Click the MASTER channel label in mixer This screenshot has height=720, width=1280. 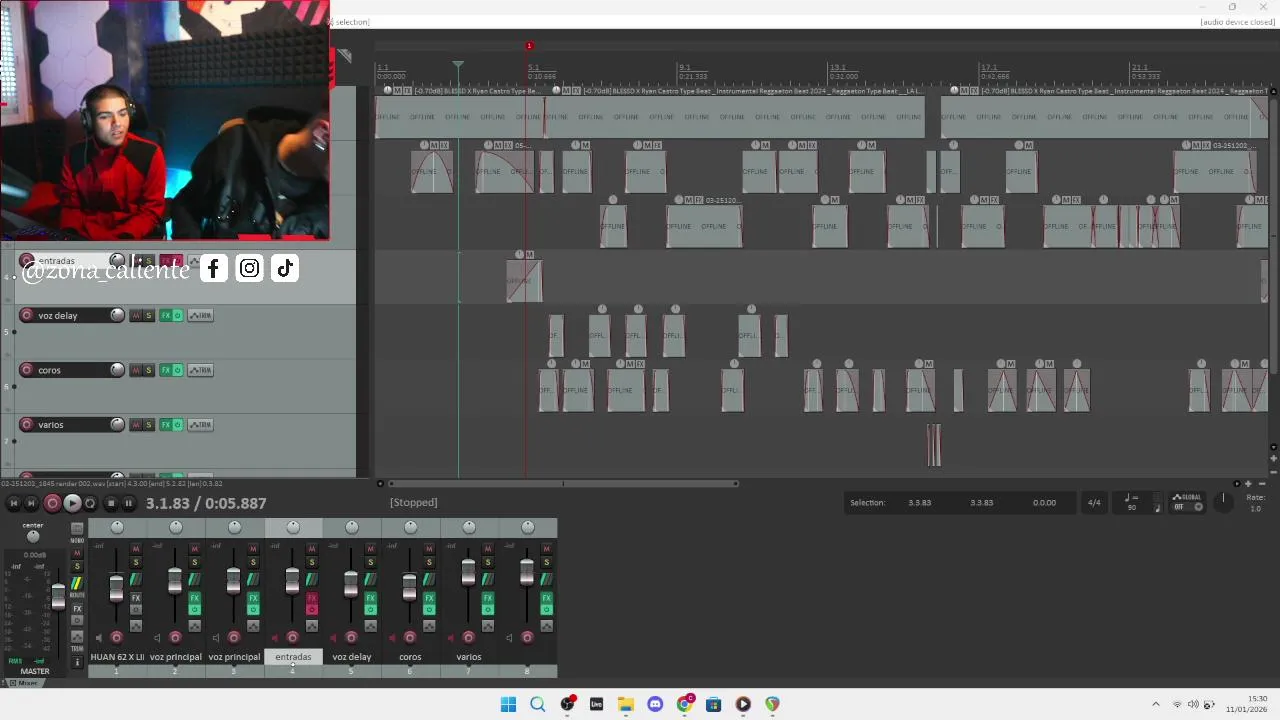[34, 671]
